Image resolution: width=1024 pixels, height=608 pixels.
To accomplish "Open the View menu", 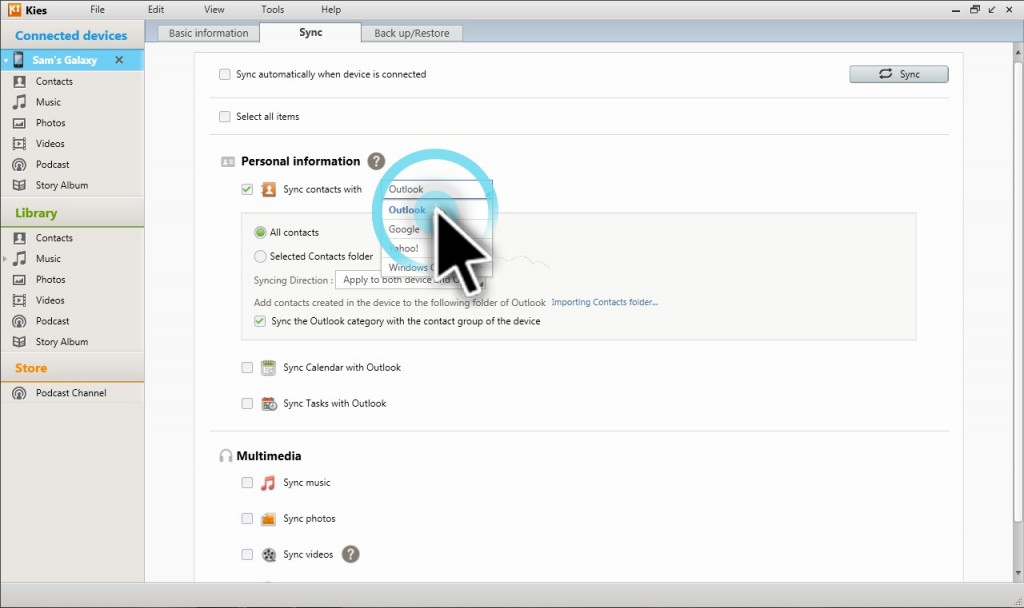I will coord(214,10).
